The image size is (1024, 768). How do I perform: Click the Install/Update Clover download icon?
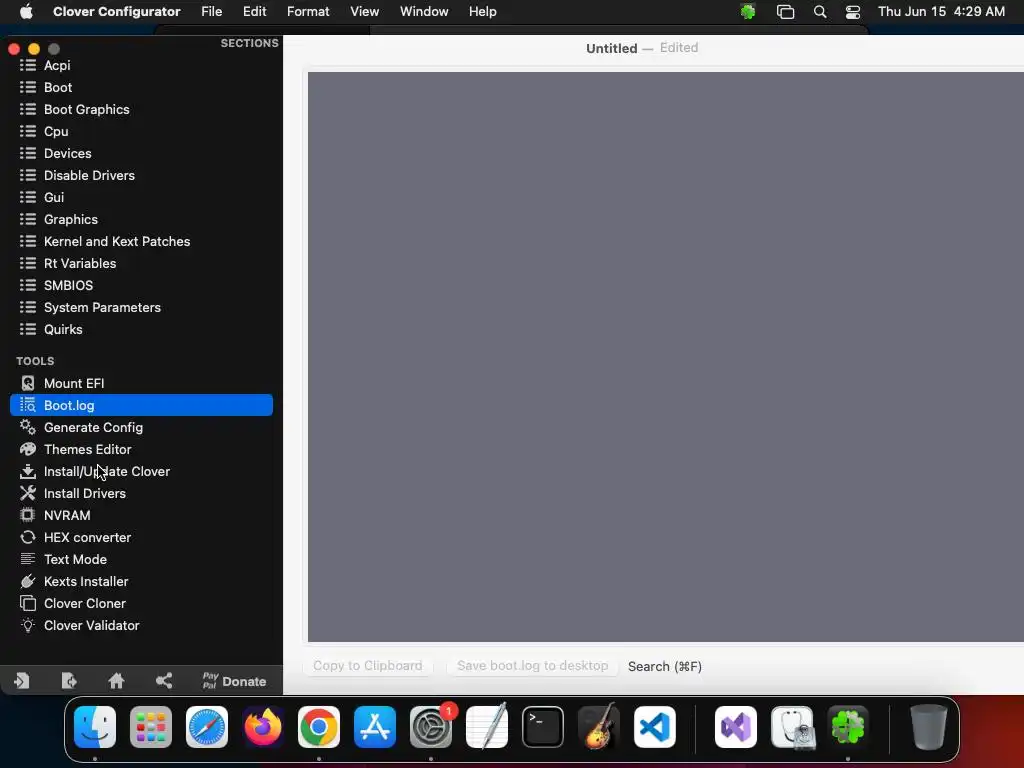[x=27, y=472]
